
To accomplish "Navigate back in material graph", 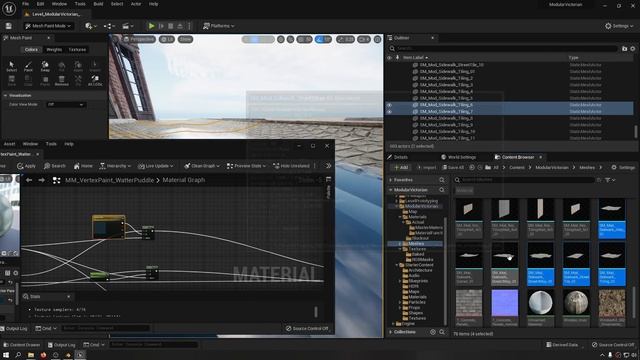I will click(29, 180).
